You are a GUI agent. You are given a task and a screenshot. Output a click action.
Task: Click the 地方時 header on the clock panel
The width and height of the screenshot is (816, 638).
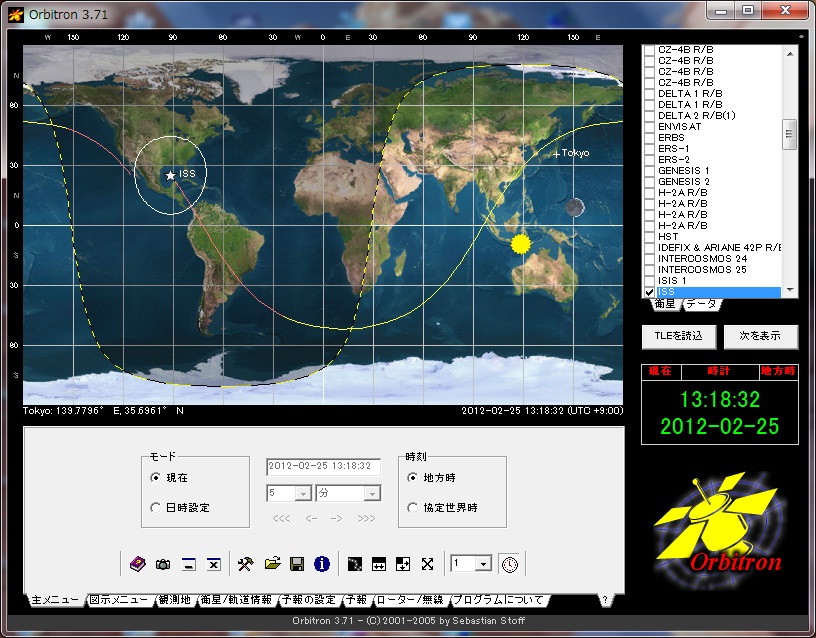tap(778, 371)
